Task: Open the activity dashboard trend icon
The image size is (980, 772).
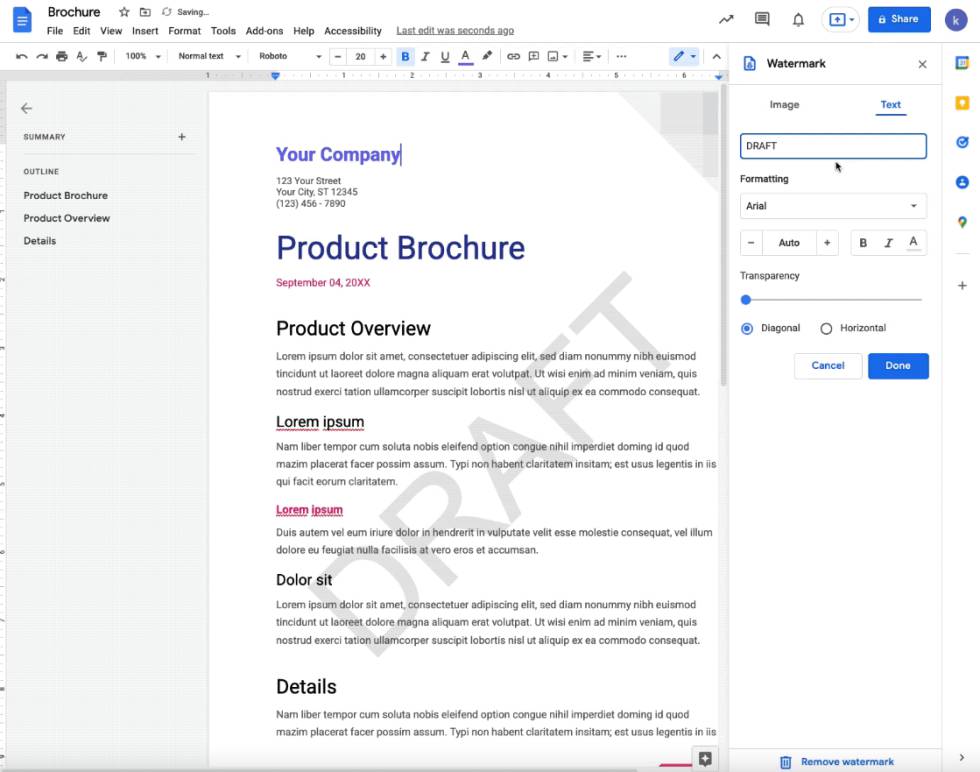Action: (x=726, y=19)
